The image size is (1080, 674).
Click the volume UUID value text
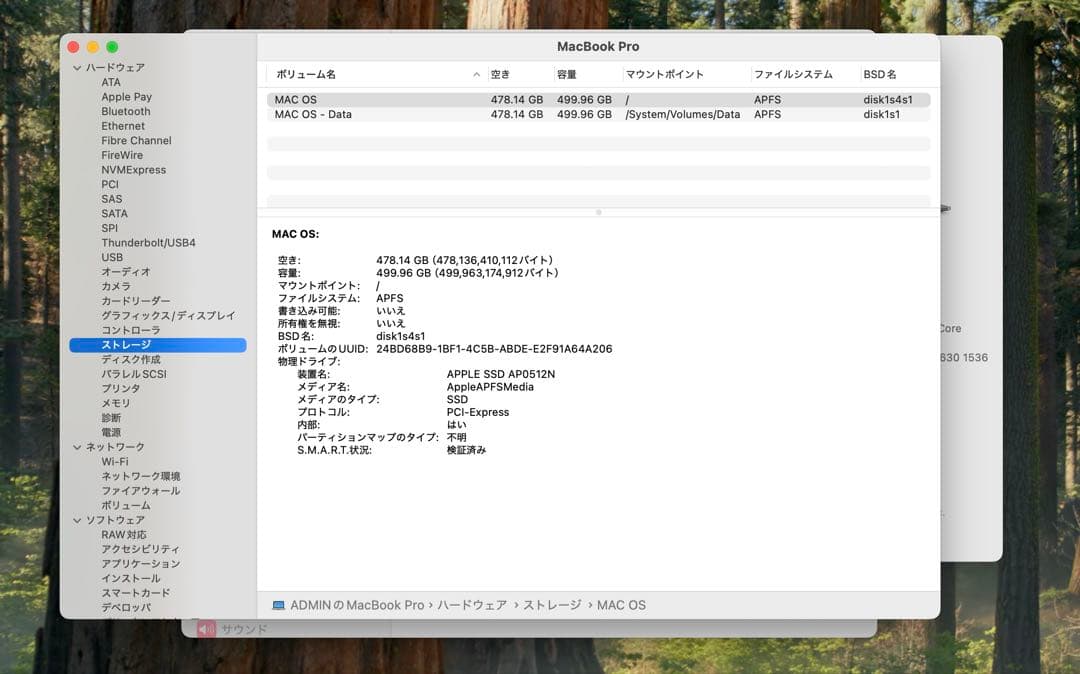[494, 349]
